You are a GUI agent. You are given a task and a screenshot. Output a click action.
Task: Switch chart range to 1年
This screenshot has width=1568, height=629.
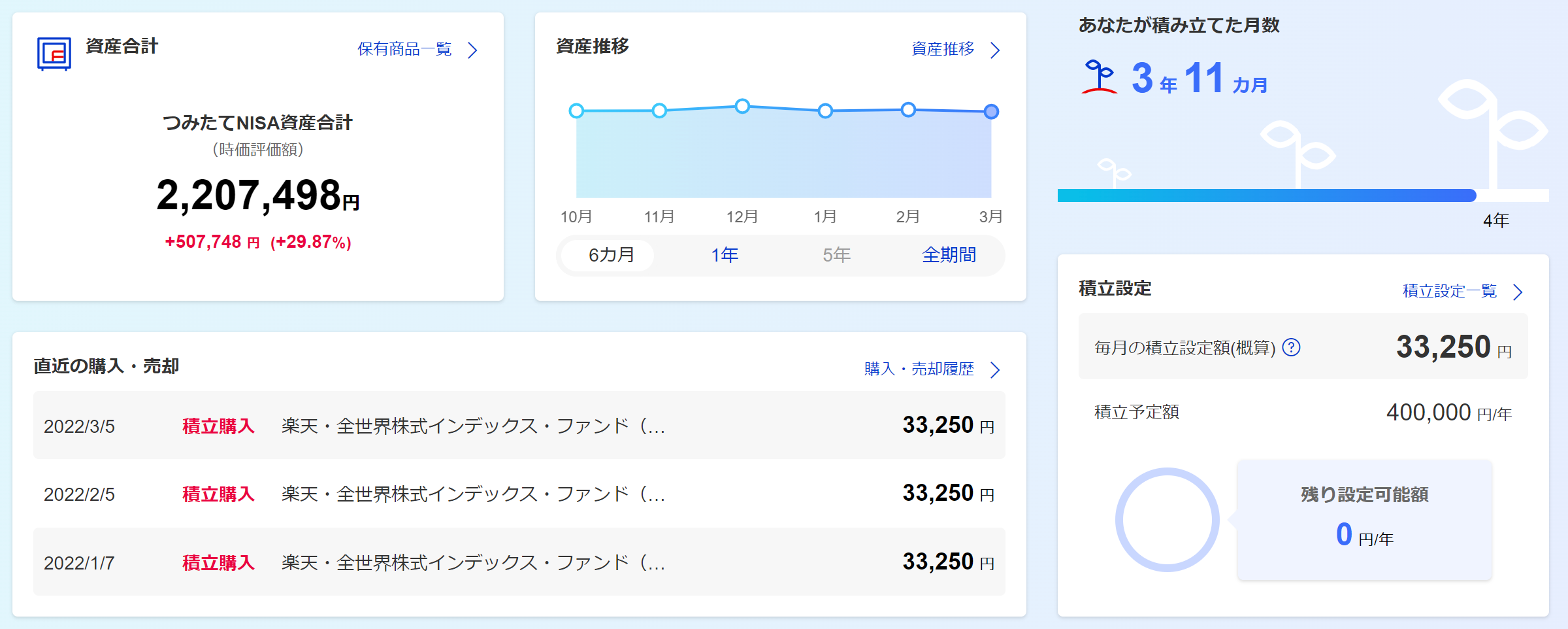(725, 255)
